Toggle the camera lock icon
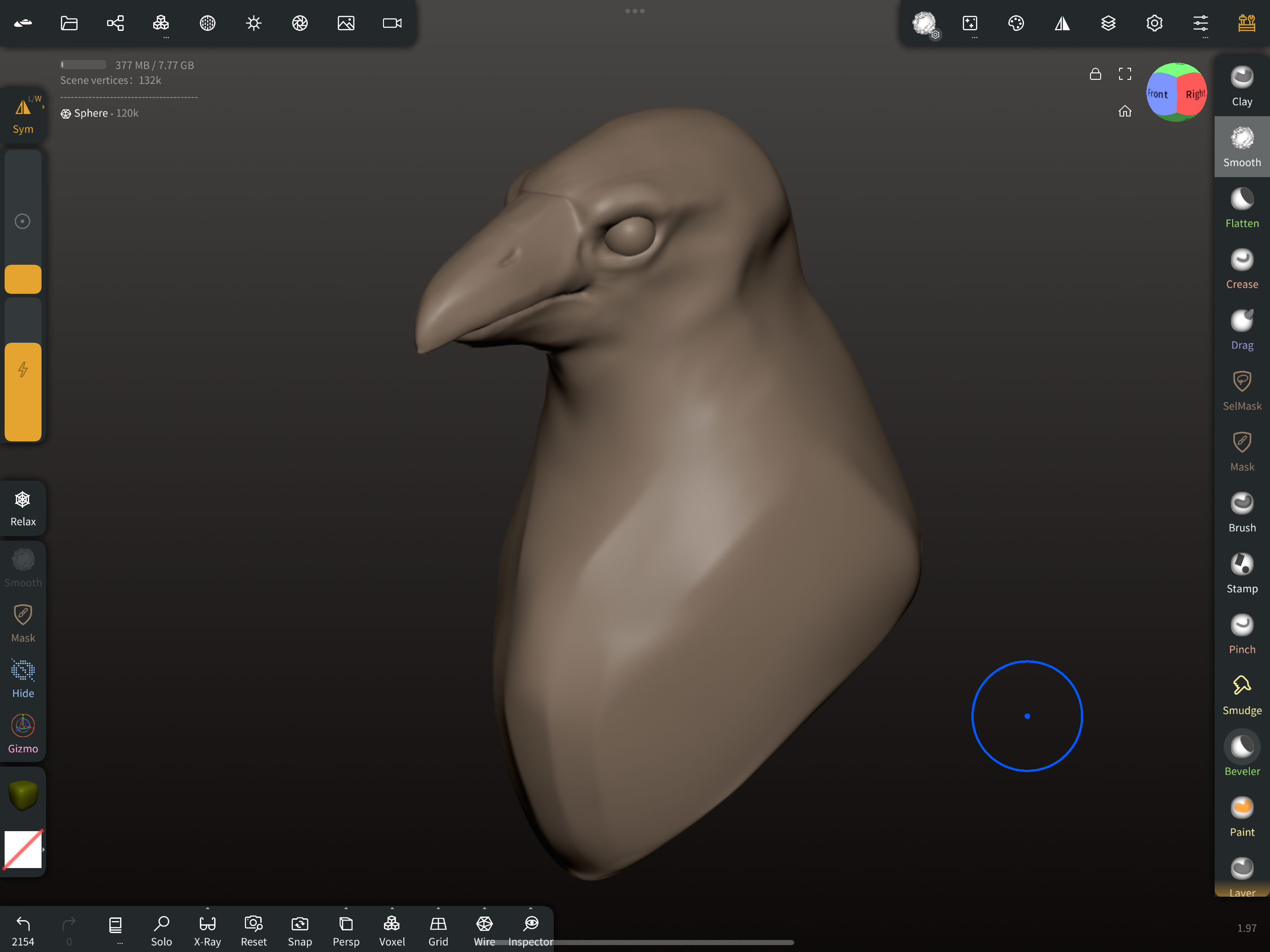Screen dimensions: 1270x952 point(1096,74)
